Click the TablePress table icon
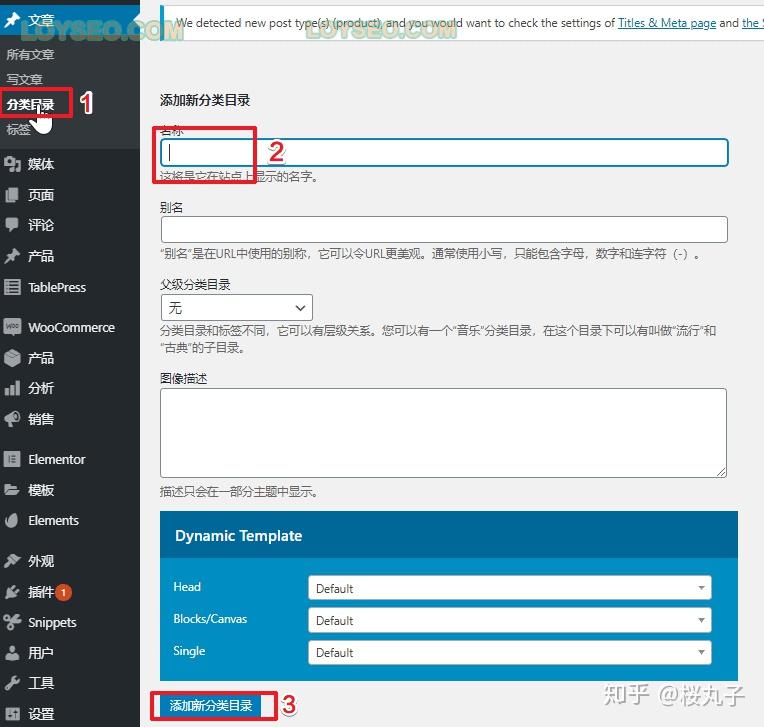This screenshot has width=764, height=727. pos(12,287)
